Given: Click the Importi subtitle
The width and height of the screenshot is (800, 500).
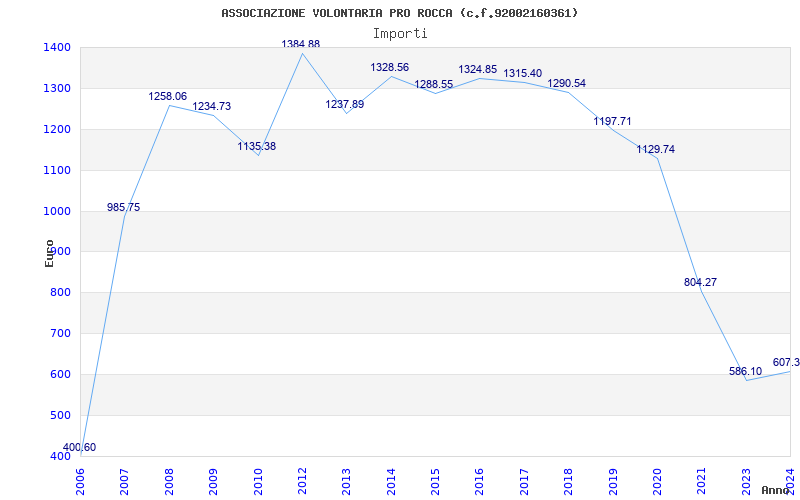Looking at the screenshot, I should point(400,34).
